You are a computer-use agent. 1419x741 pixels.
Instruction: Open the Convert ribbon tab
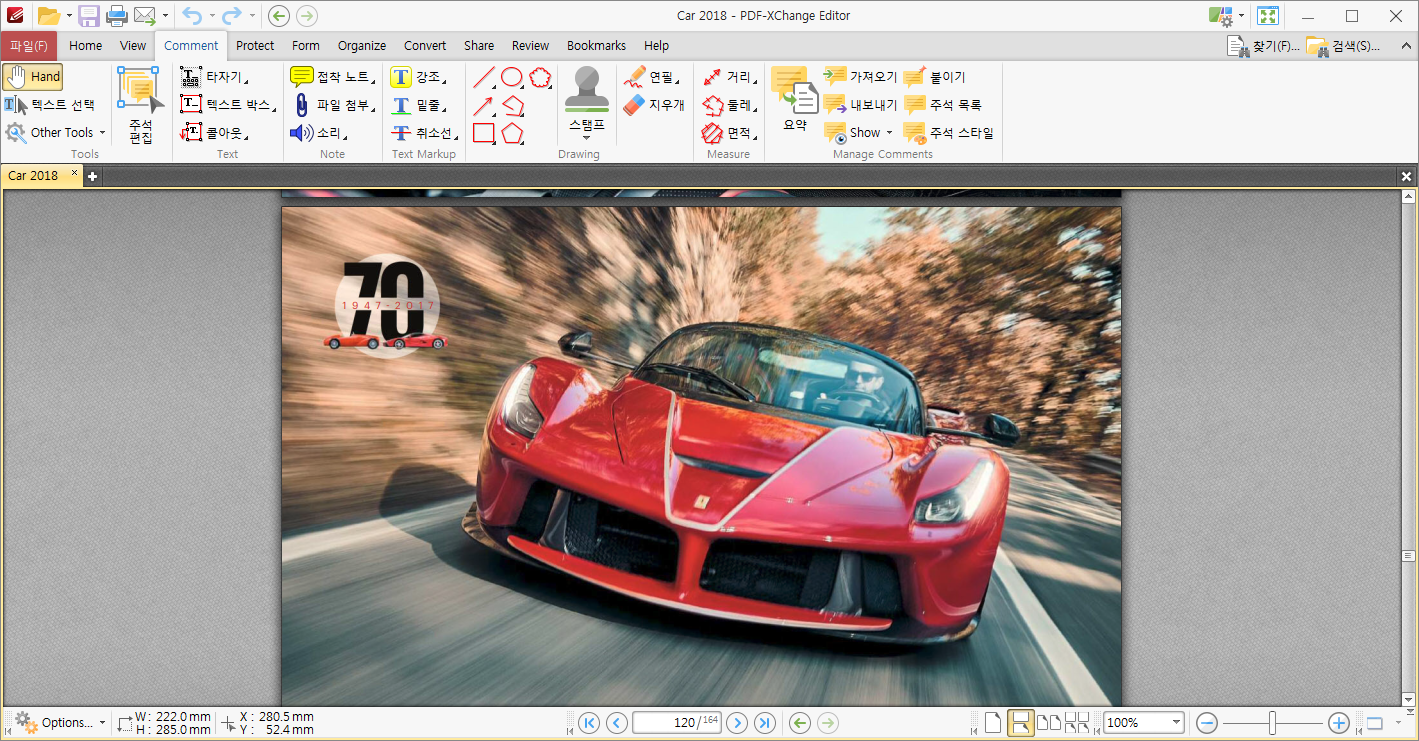tap(425, 45)
